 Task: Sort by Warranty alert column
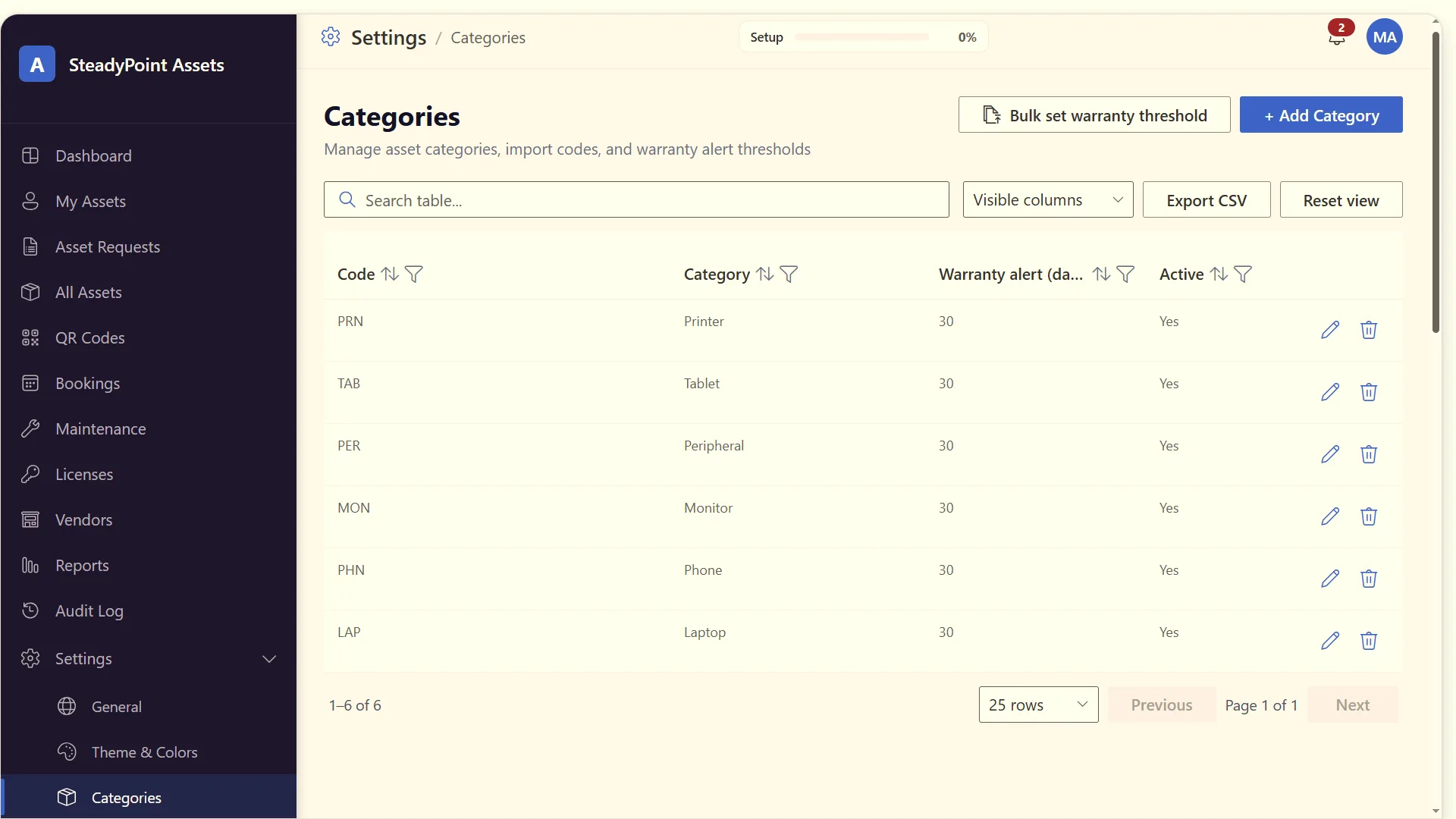[1102, 274]
